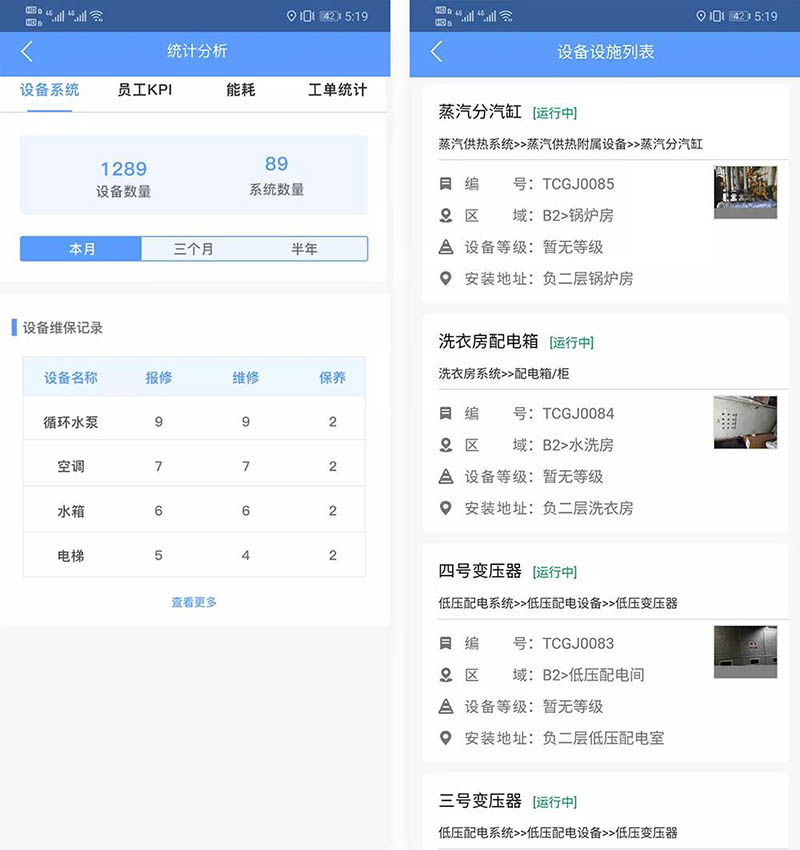Select the 电梯 table row name
The image size is (800, 850).
click(x=70, y=555)
